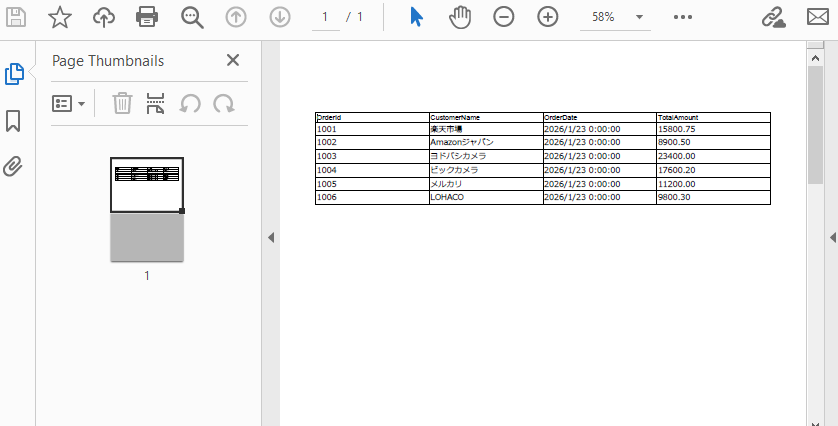838x426 pixels.
Task: Click the amount 8900.50
Action: coord(674,142)
